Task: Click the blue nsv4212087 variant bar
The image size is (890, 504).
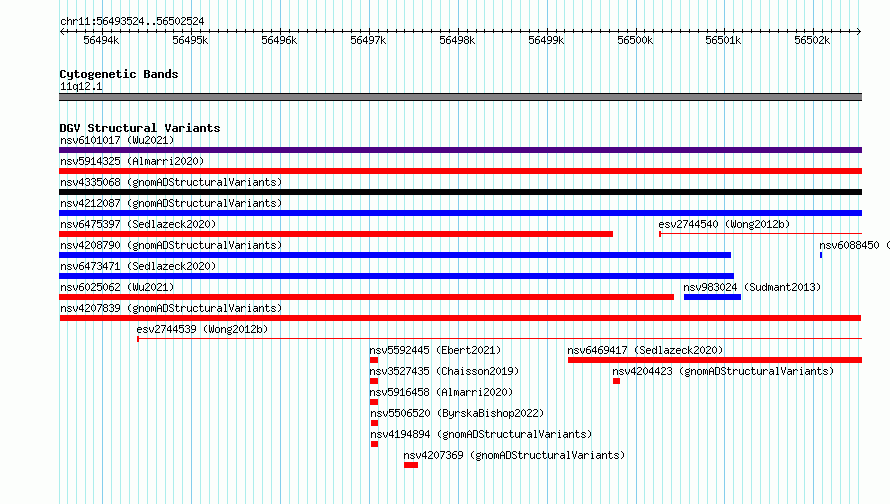Action: tap(460, 213)
